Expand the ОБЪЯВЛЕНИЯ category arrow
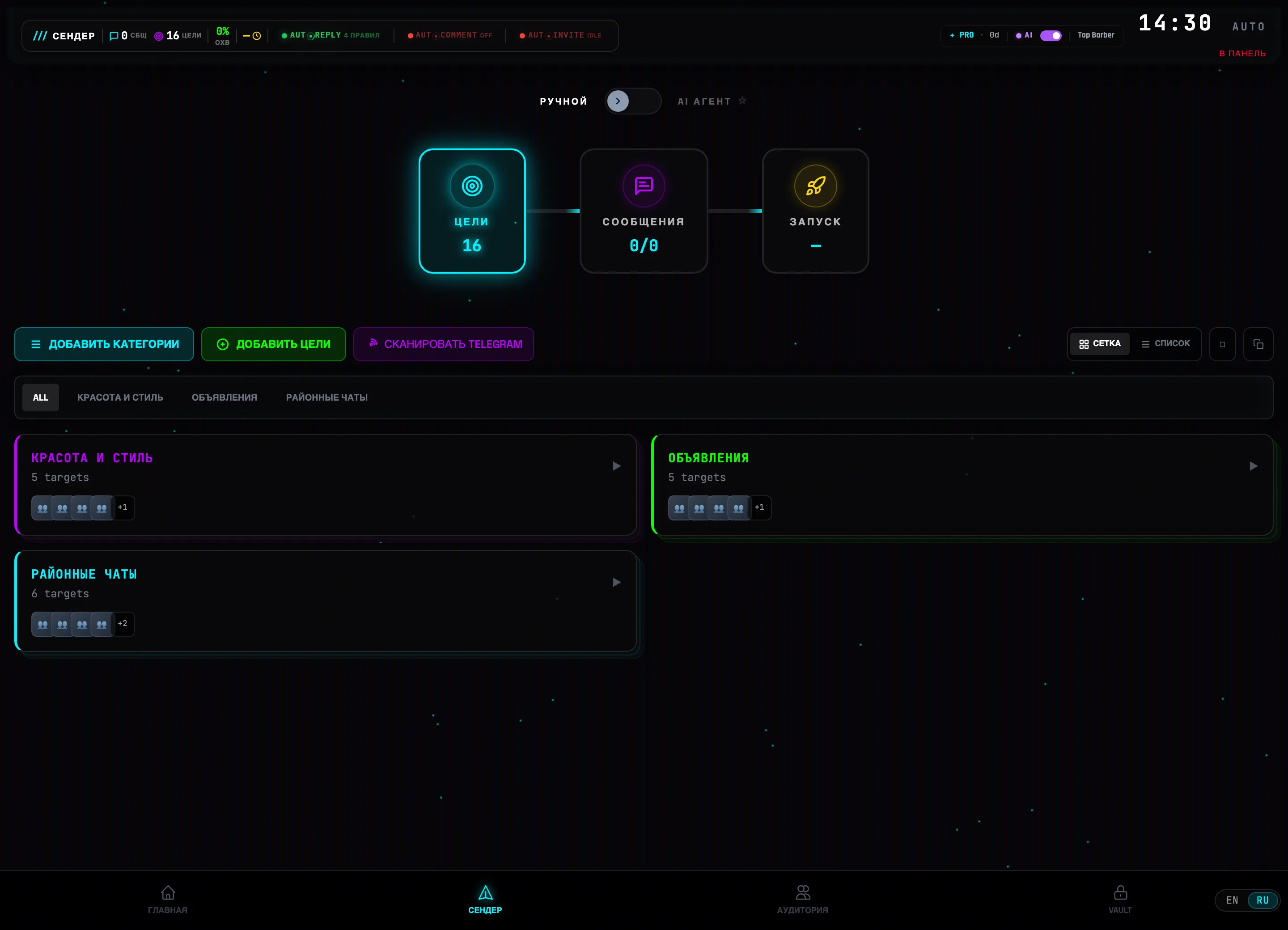 click(1253, 466)
